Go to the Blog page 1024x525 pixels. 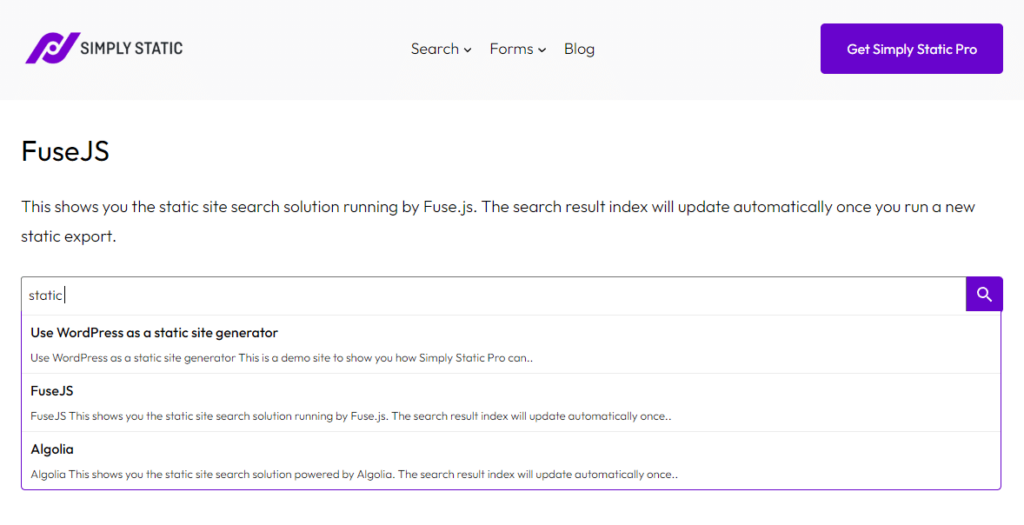click(579, 49)
